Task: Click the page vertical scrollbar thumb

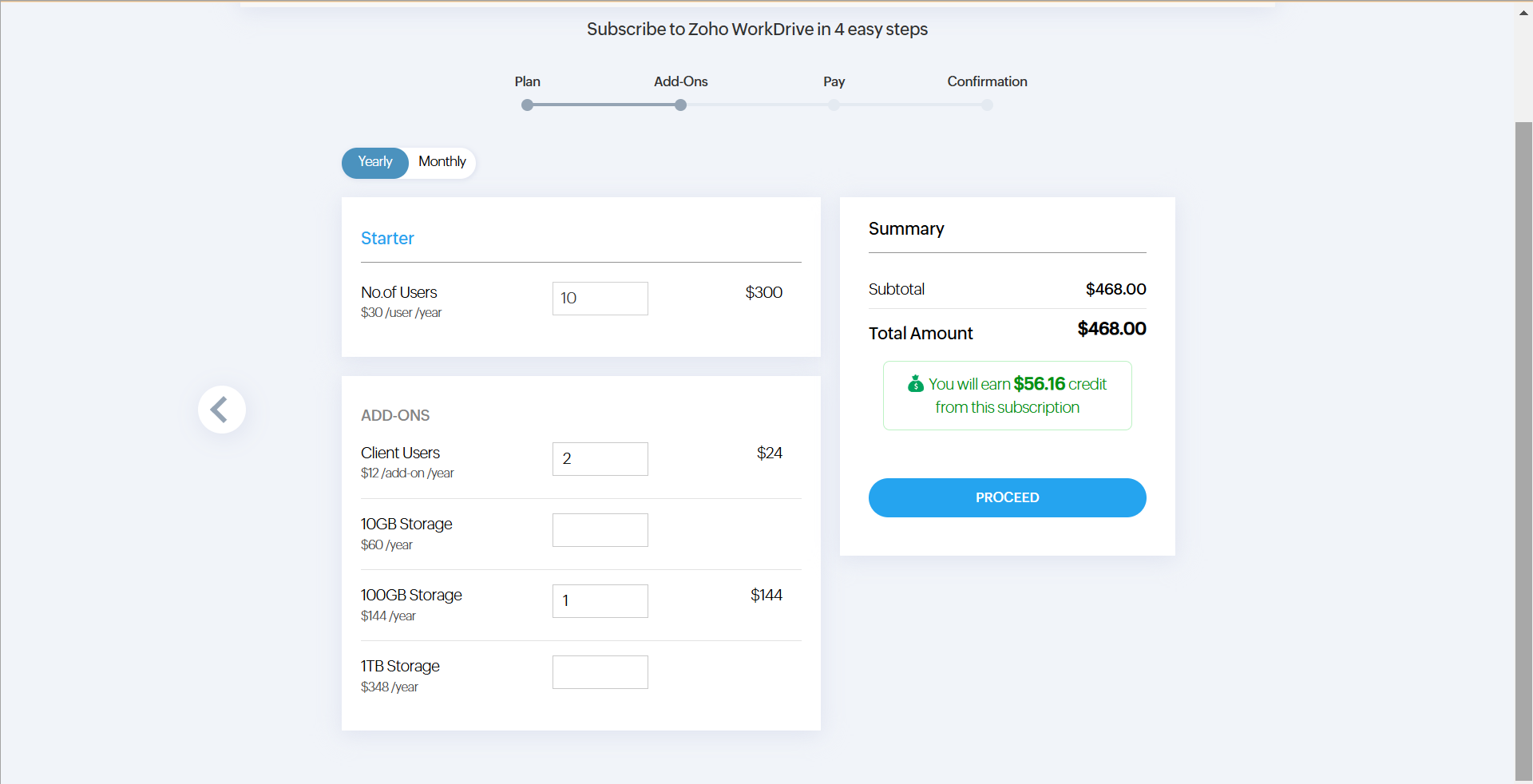Action: pos(1523,451)
